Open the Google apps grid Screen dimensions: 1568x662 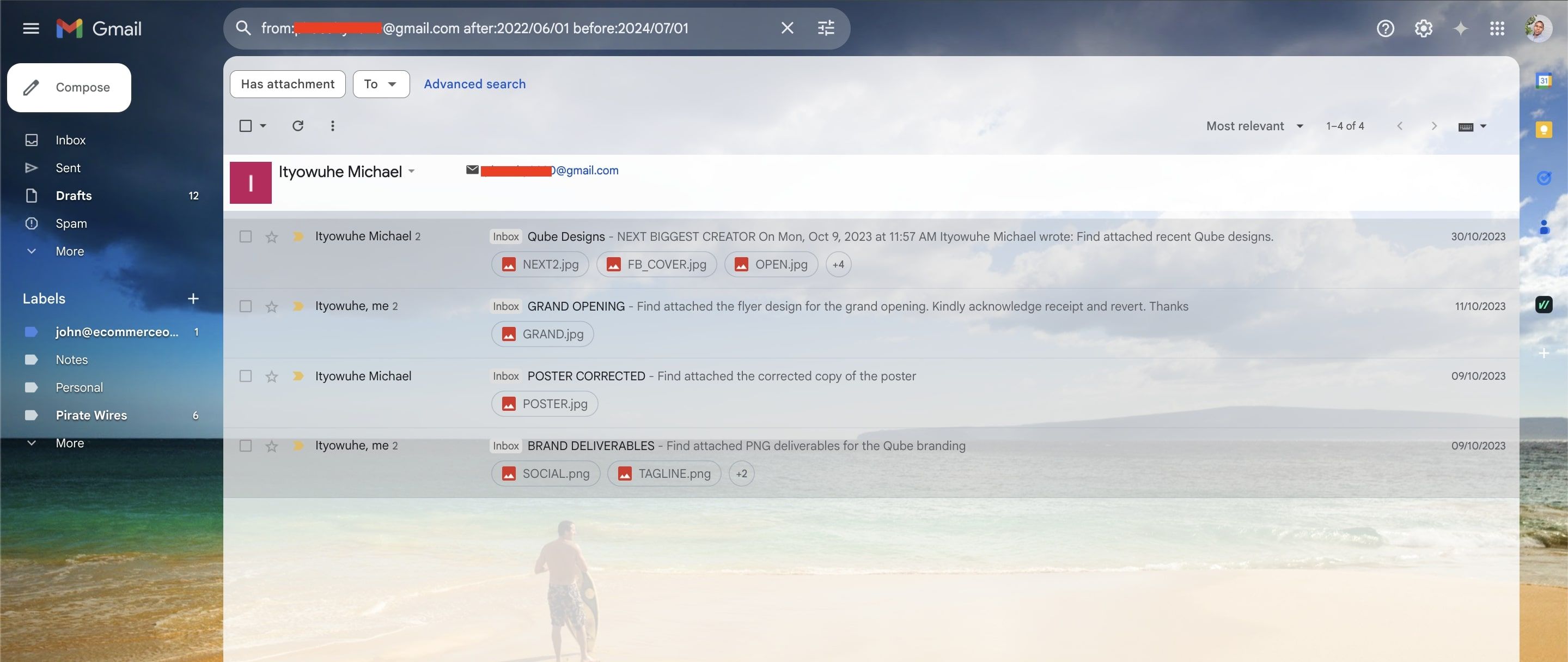(x=1497, y=29)
